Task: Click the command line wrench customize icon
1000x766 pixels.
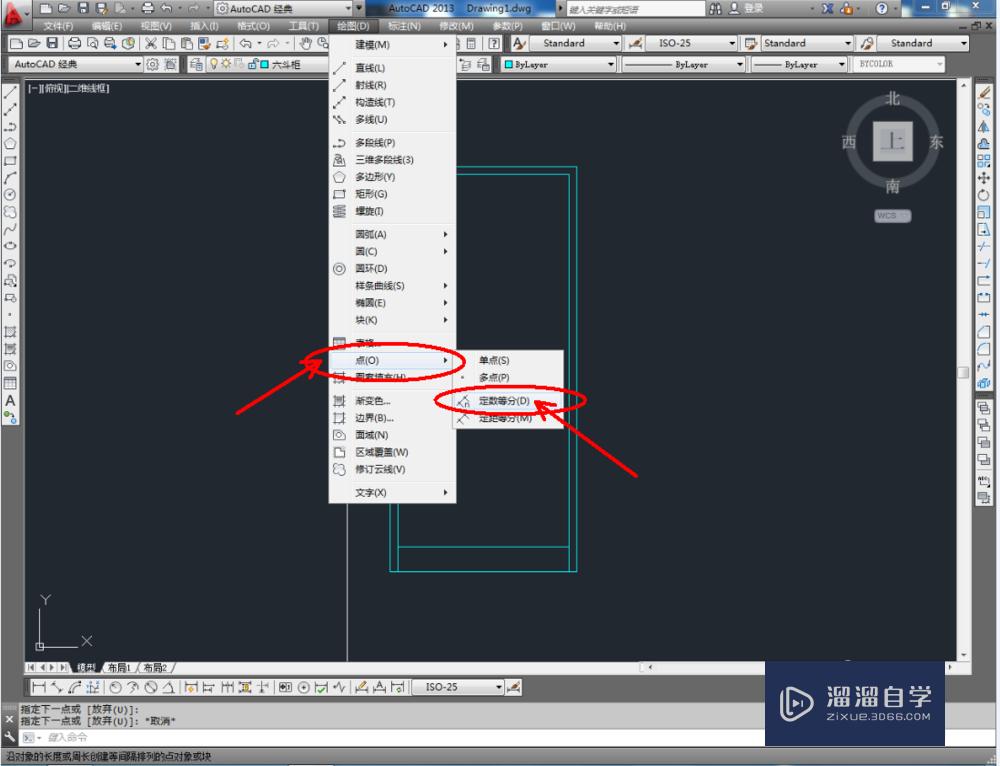Action: pyautogui.click(x=9, y=737)
